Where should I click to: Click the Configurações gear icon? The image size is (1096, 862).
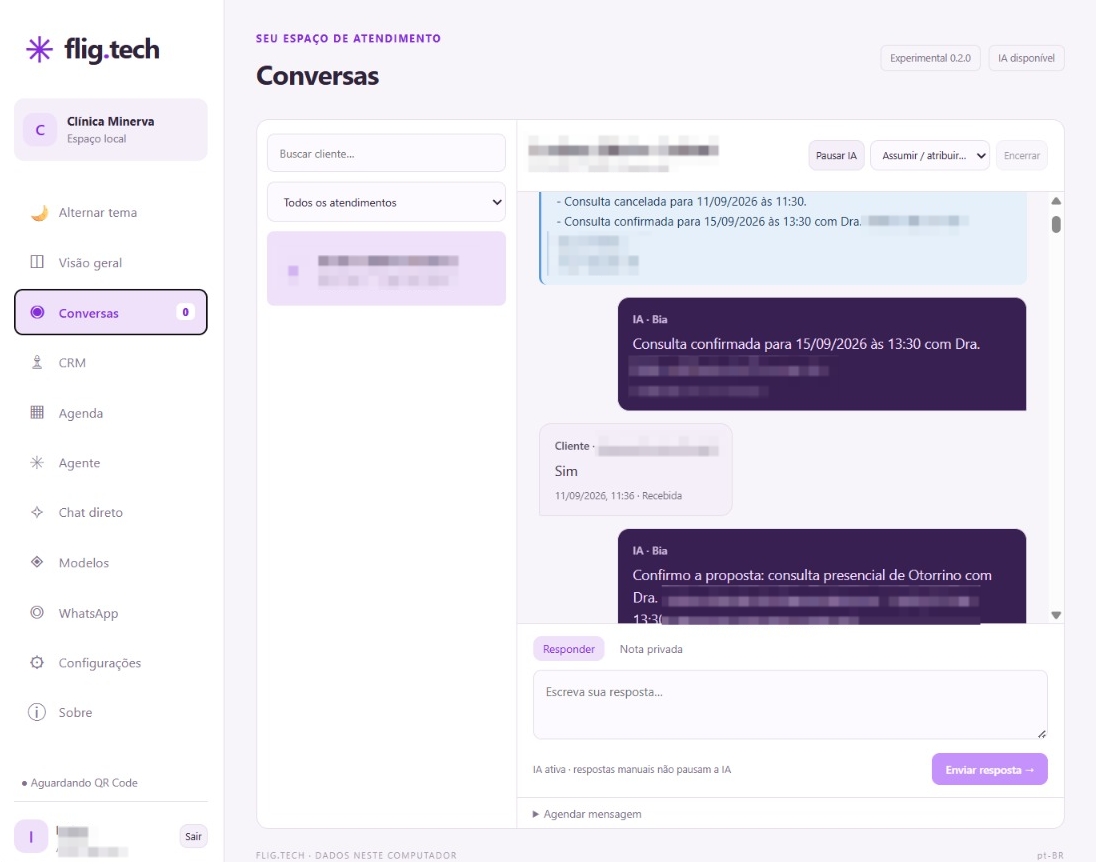pos(37,662)
